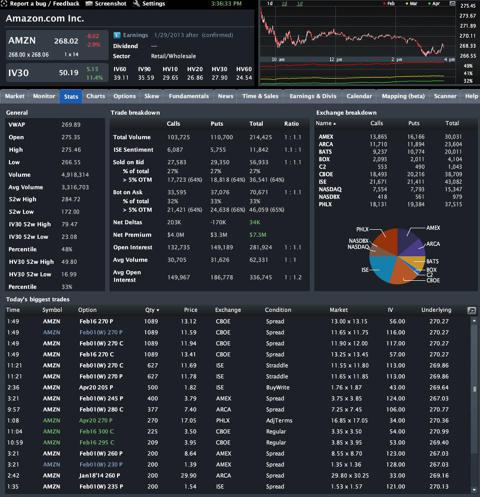The width and height of the screenshot is (480, 497).
Task: Select the Feb16 295 C trade row
Action: point(238,443)
